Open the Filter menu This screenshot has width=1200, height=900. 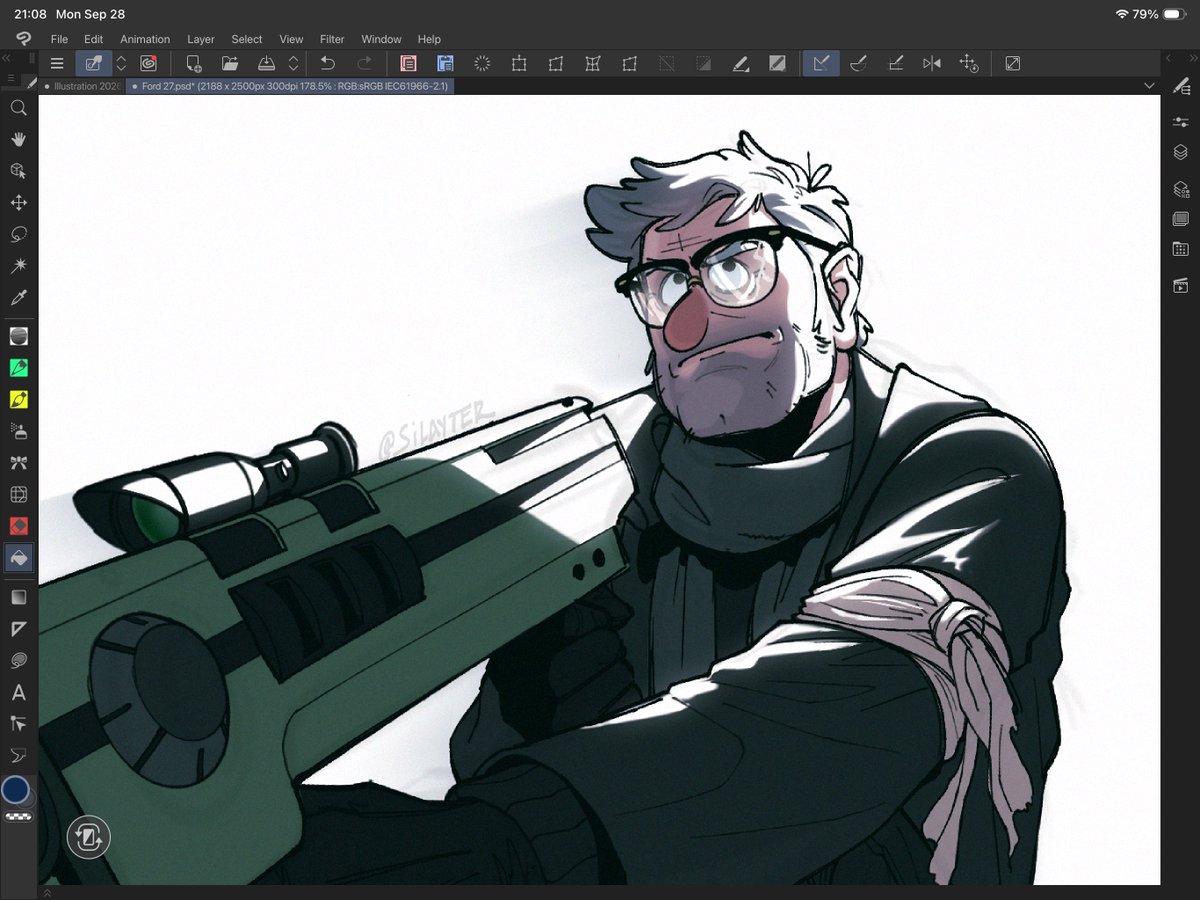click(332, 39)
